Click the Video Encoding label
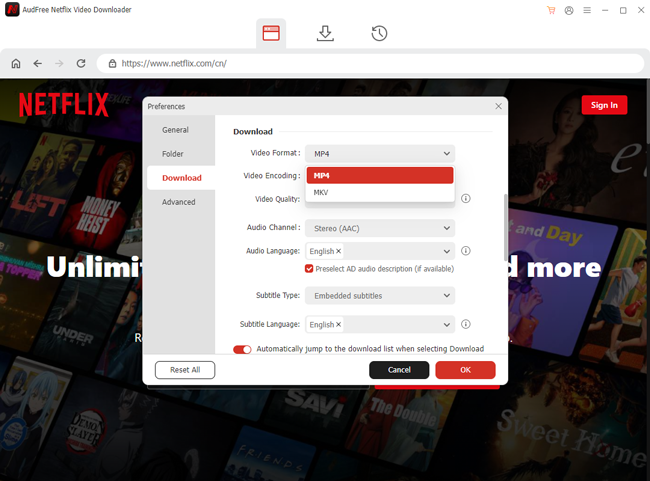Screen dimensions: 650x481 pyautogui.click(x=272, y=176)
